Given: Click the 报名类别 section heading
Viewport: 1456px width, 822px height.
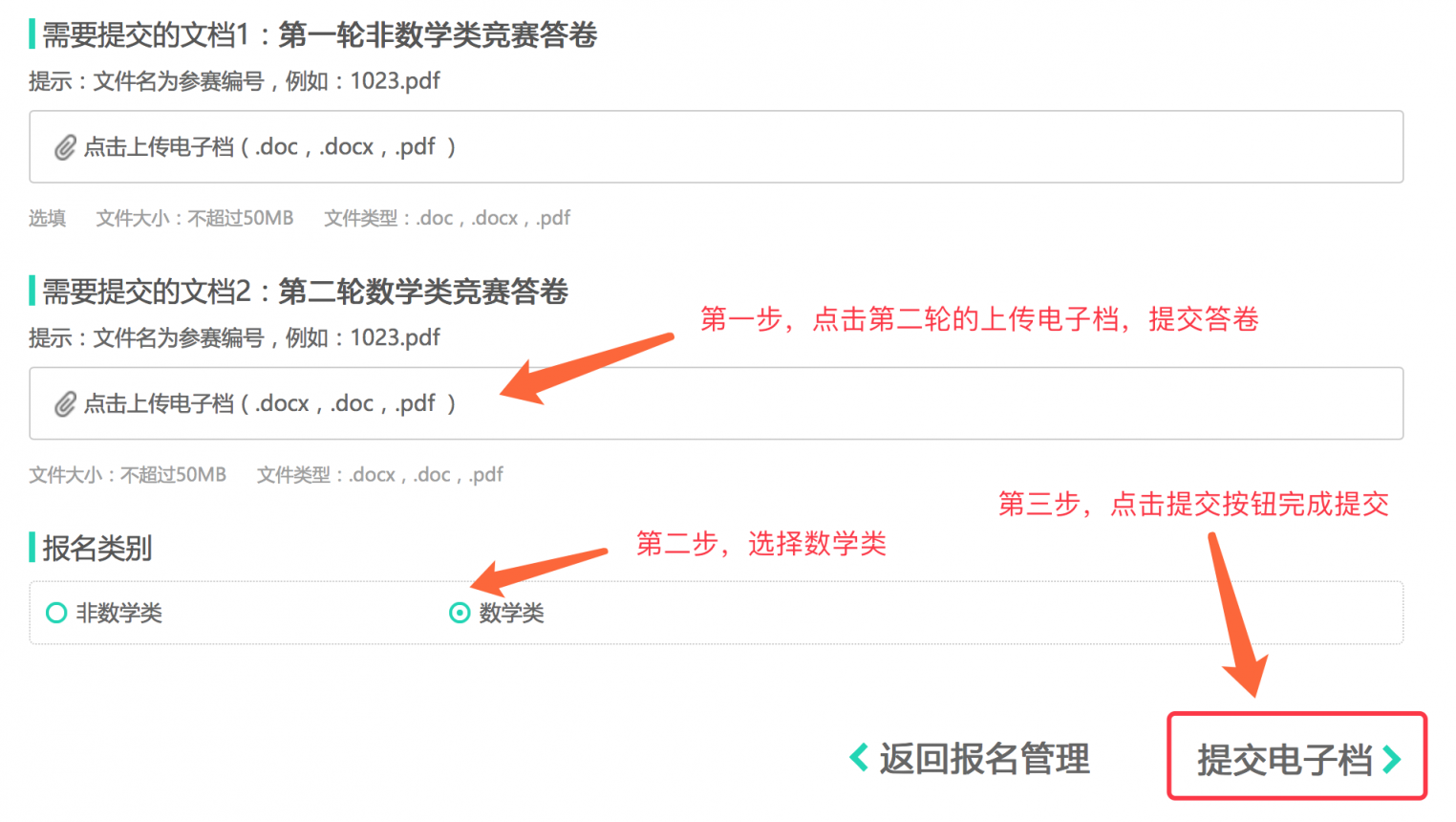Looking at the screenshot, I should (x=96, y=549).
